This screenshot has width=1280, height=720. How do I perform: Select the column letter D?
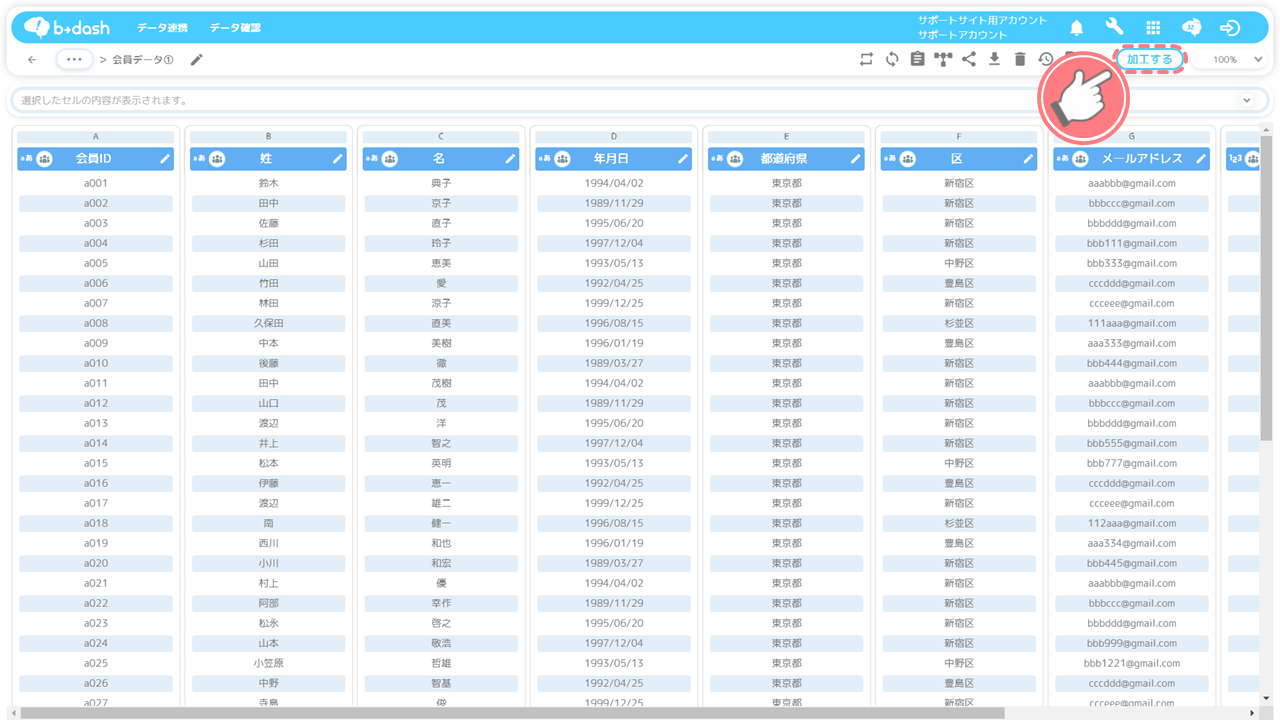point(613,137)
